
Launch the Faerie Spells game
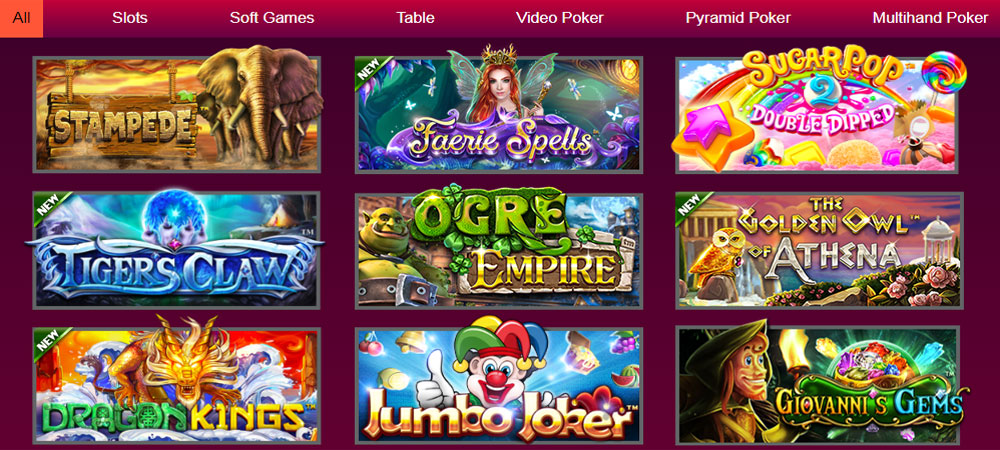[x=499, y=115]
